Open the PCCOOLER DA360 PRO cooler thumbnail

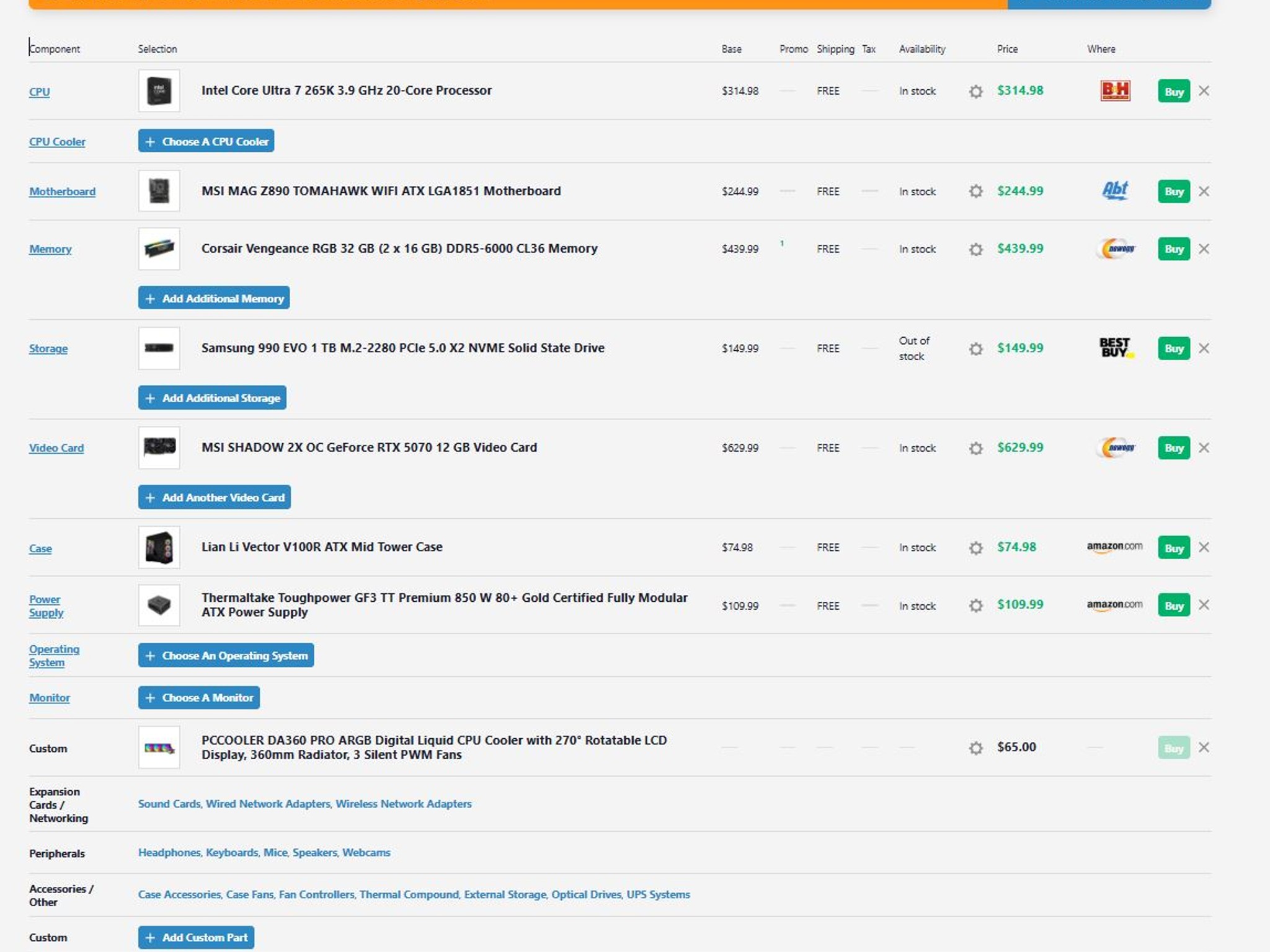(x=159, y=747)
